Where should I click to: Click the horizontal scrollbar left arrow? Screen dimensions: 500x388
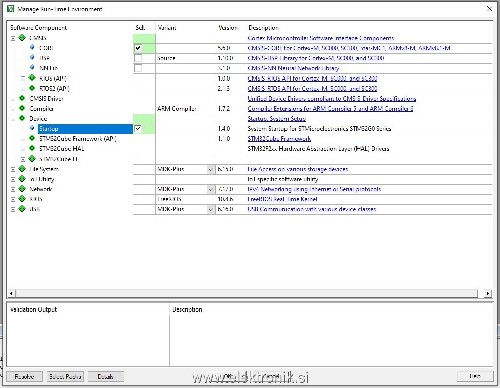(x=11, y=293)
